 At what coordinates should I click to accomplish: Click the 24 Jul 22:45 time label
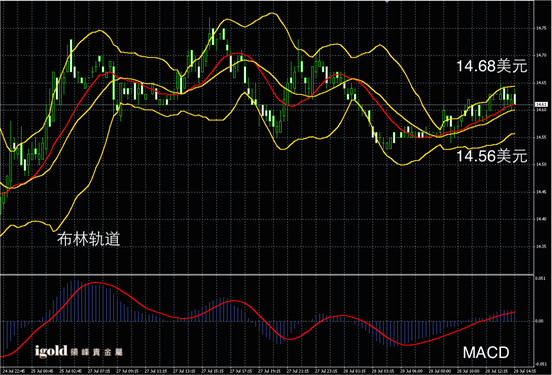click(14, 371)
